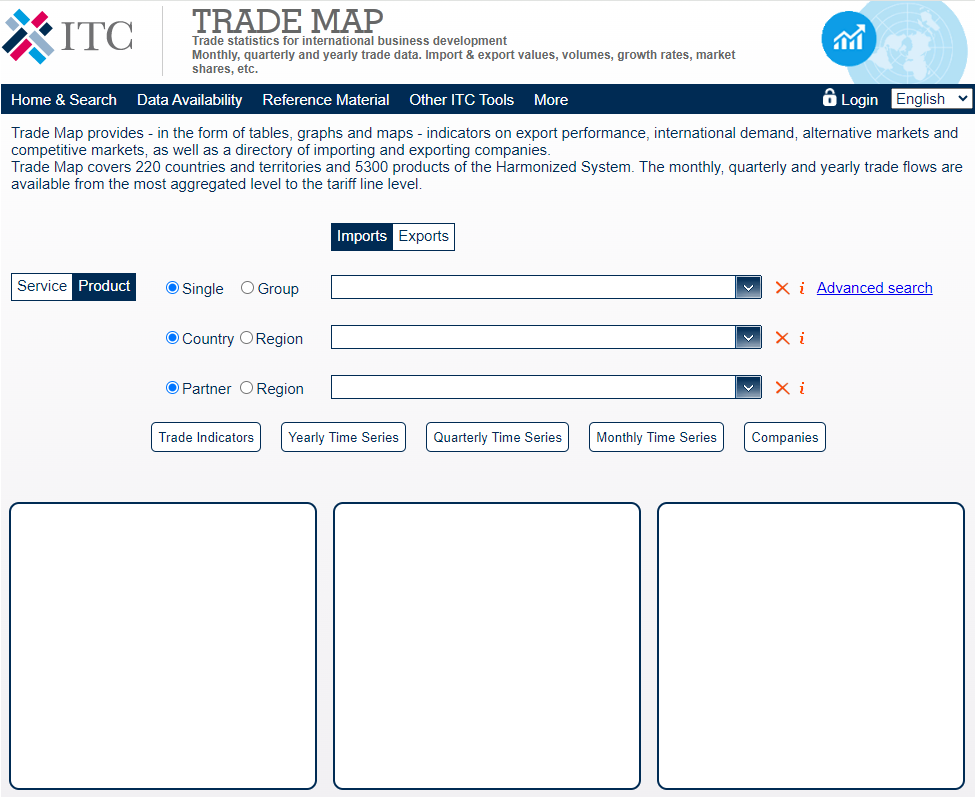Viewport: 975px width, 797px height.
Task: Expand the country selection dropdown arrow
Action: point(748,337)
